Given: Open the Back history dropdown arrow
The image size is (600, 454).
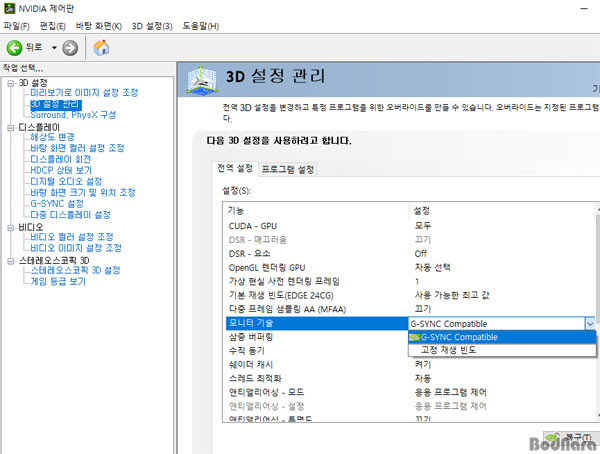Looking at the screenshot, I should point(54,48).
